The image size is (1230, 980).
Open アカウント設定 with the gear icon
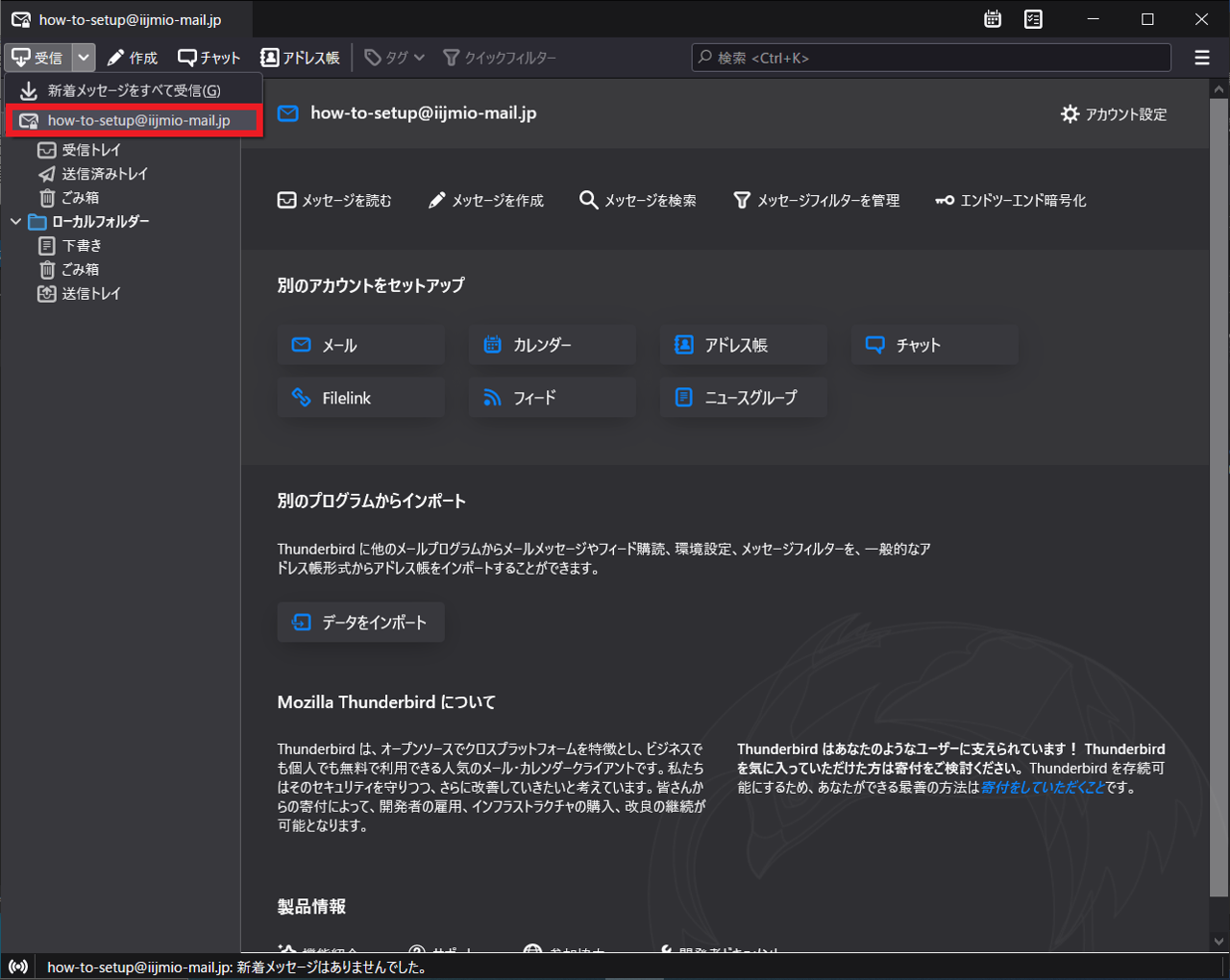point(1114,114)
